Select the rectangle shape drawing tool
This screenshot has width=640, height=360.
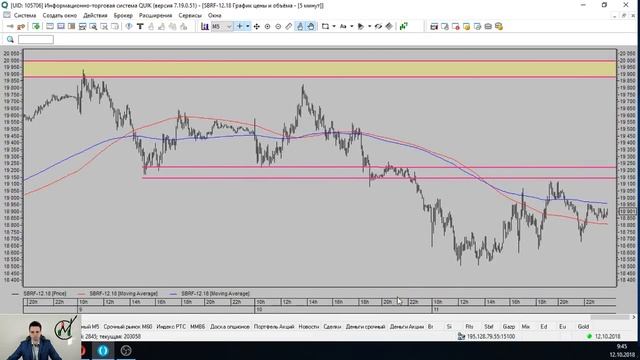(x=325, y=27)
